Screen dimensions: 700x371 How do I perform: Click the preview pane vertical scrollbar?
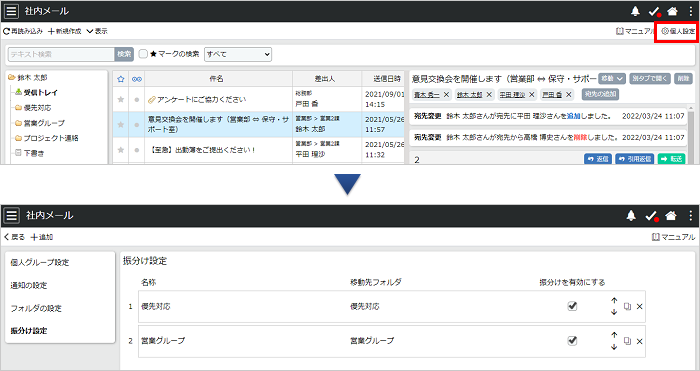[x=691, y=135]
